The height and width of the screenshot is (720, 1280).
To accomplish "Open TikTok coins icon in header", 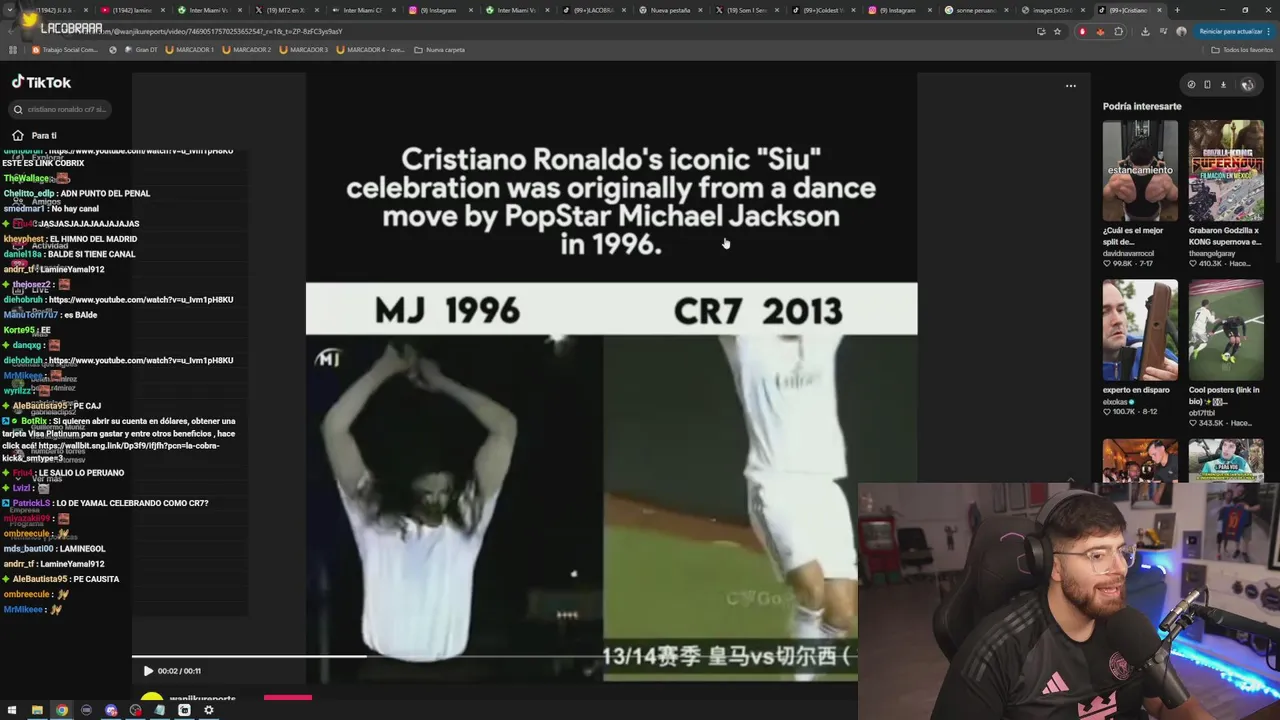I will pos(1191,85).
